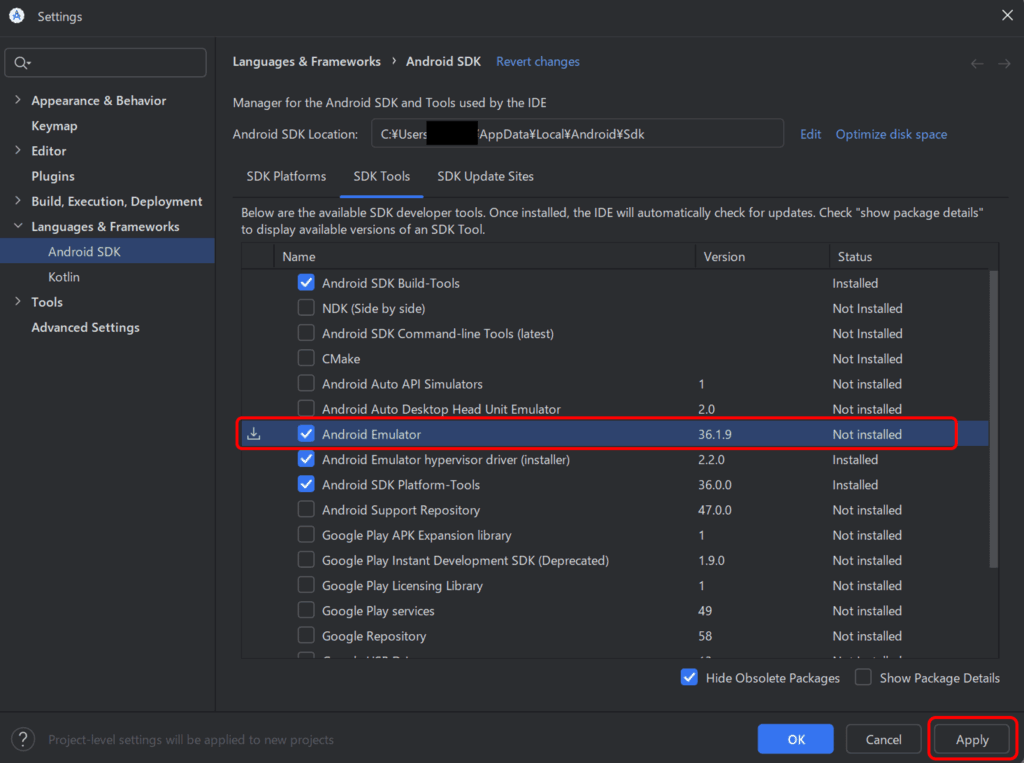Click the back navigation arrow
Image resolution: width=1024 pixels, height=763 pixels.
coord(977,63)
